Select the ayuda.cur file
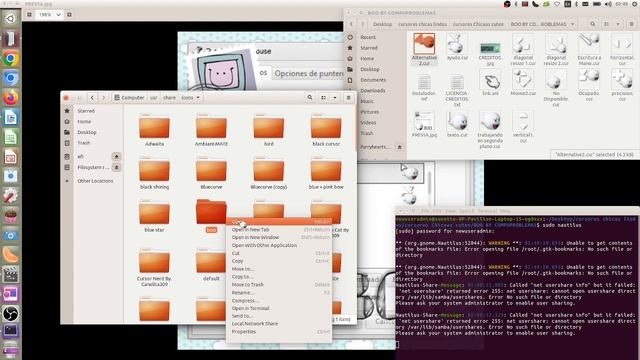The image size is (640, 360). click(457, 47)
